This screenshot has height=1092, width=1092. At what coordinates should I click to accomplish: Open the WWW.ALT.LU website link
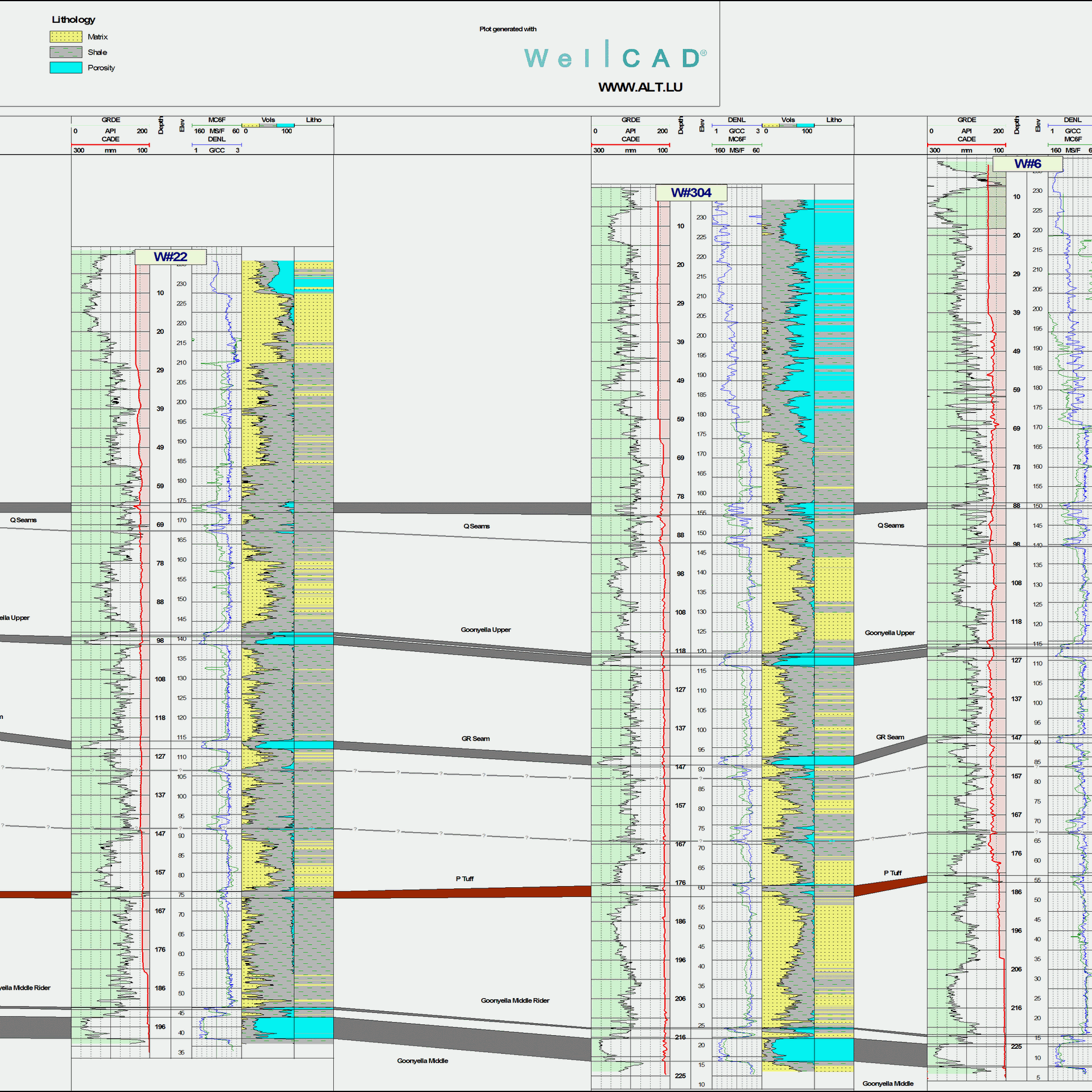pyautogui.click(x=640, y=88)
